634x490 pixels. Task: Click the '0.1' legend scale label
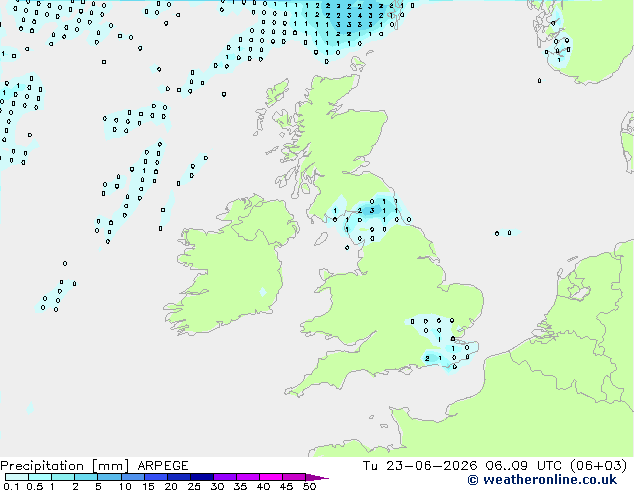[11, 486]
